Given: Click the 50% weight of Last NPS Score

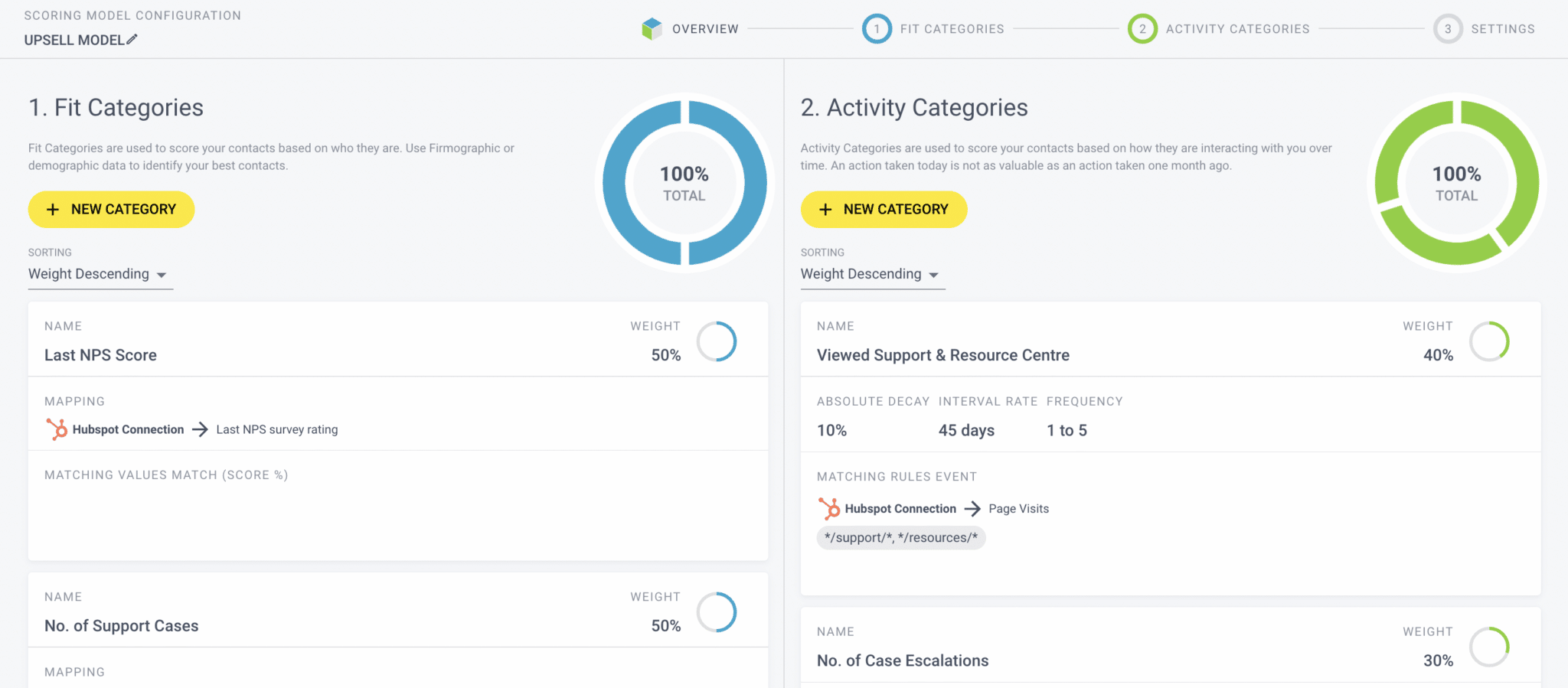Looking at the screenshot, I should click(x=666, y=355).
